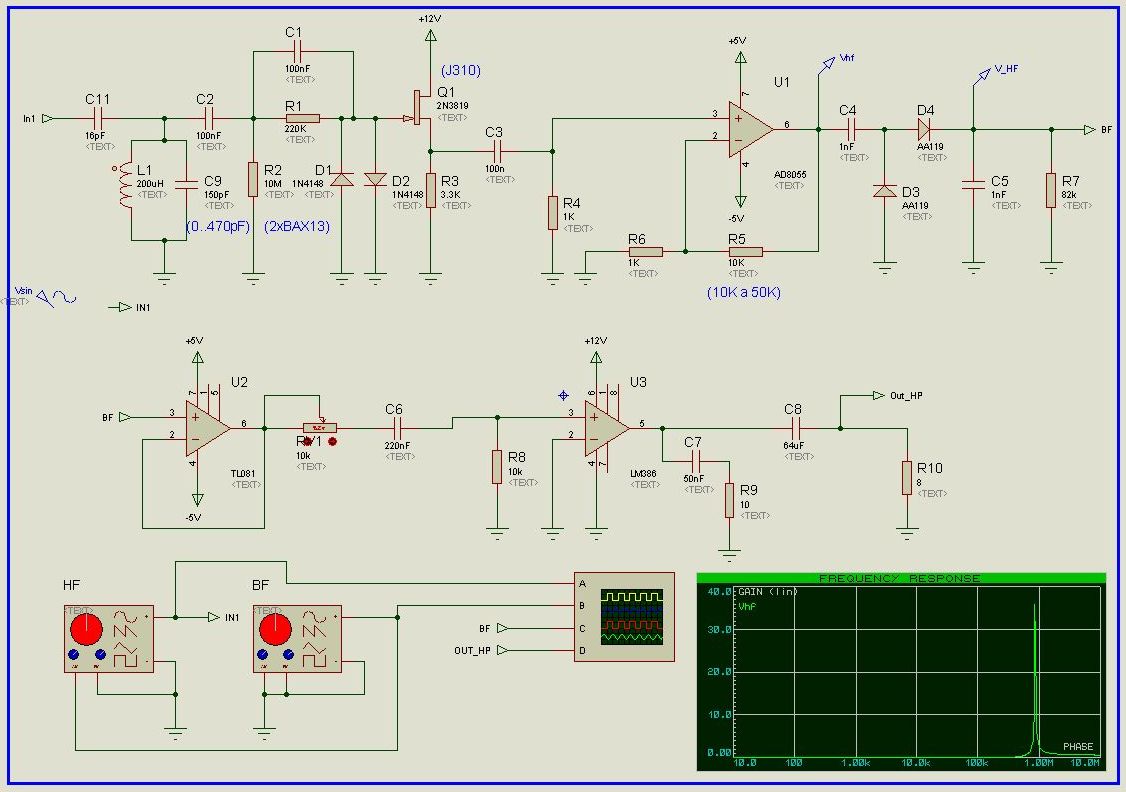
Task: Select resistor R2 10M symbol
Action: [x=253, y=180]
